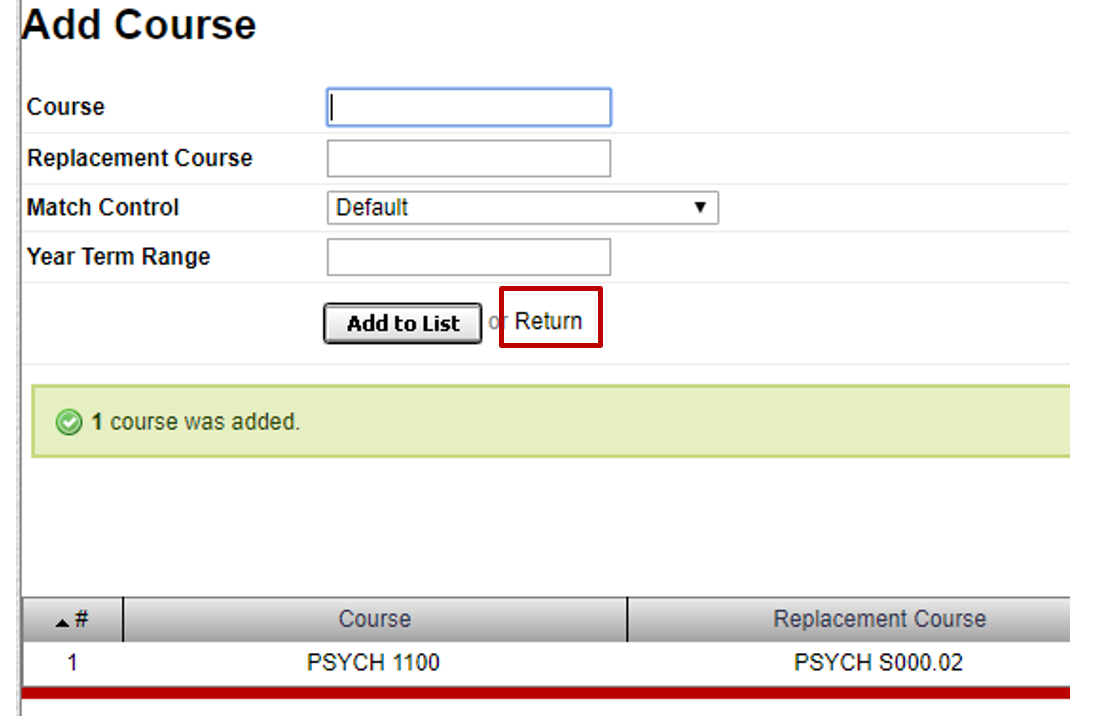Screen dimensions: 1099x723
Task: Click the Replacement Course column header
Action: (x=849, y=619)
